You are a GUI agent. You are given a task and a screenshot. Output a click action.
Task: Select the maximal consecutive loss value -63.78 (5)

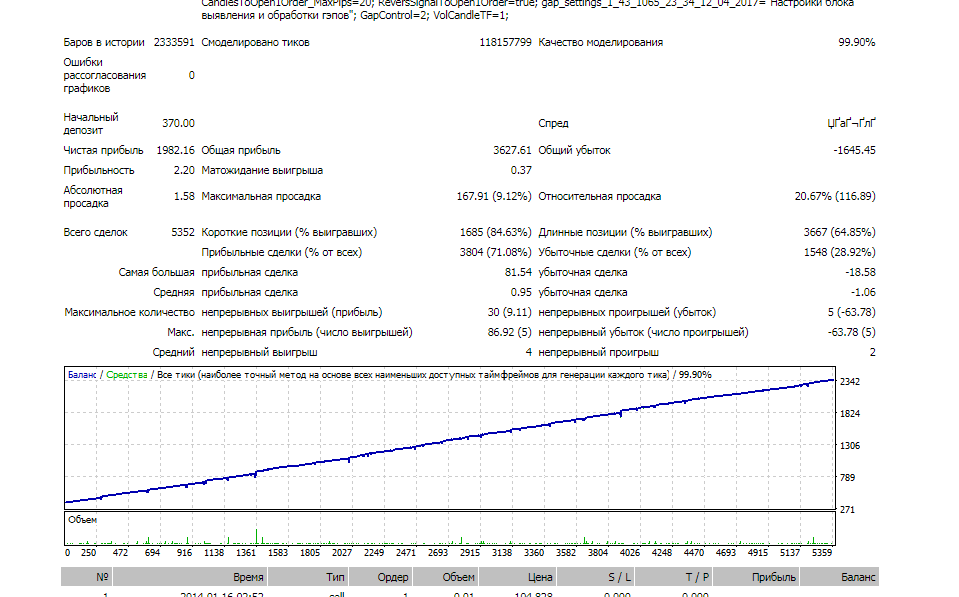(851, 332)
